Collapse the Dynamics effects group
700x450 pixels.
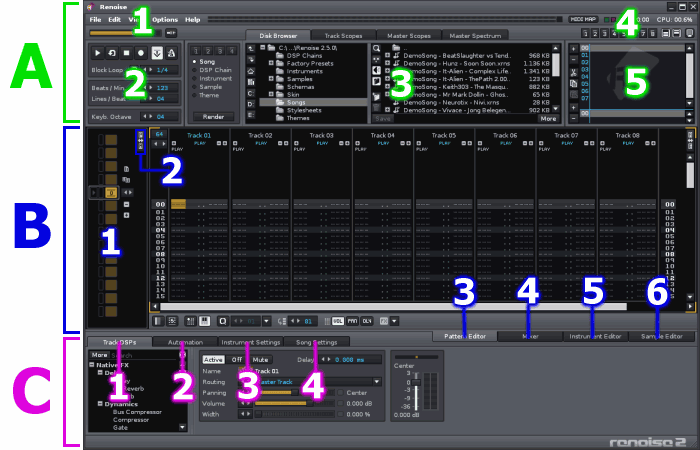tap(100, 404)
